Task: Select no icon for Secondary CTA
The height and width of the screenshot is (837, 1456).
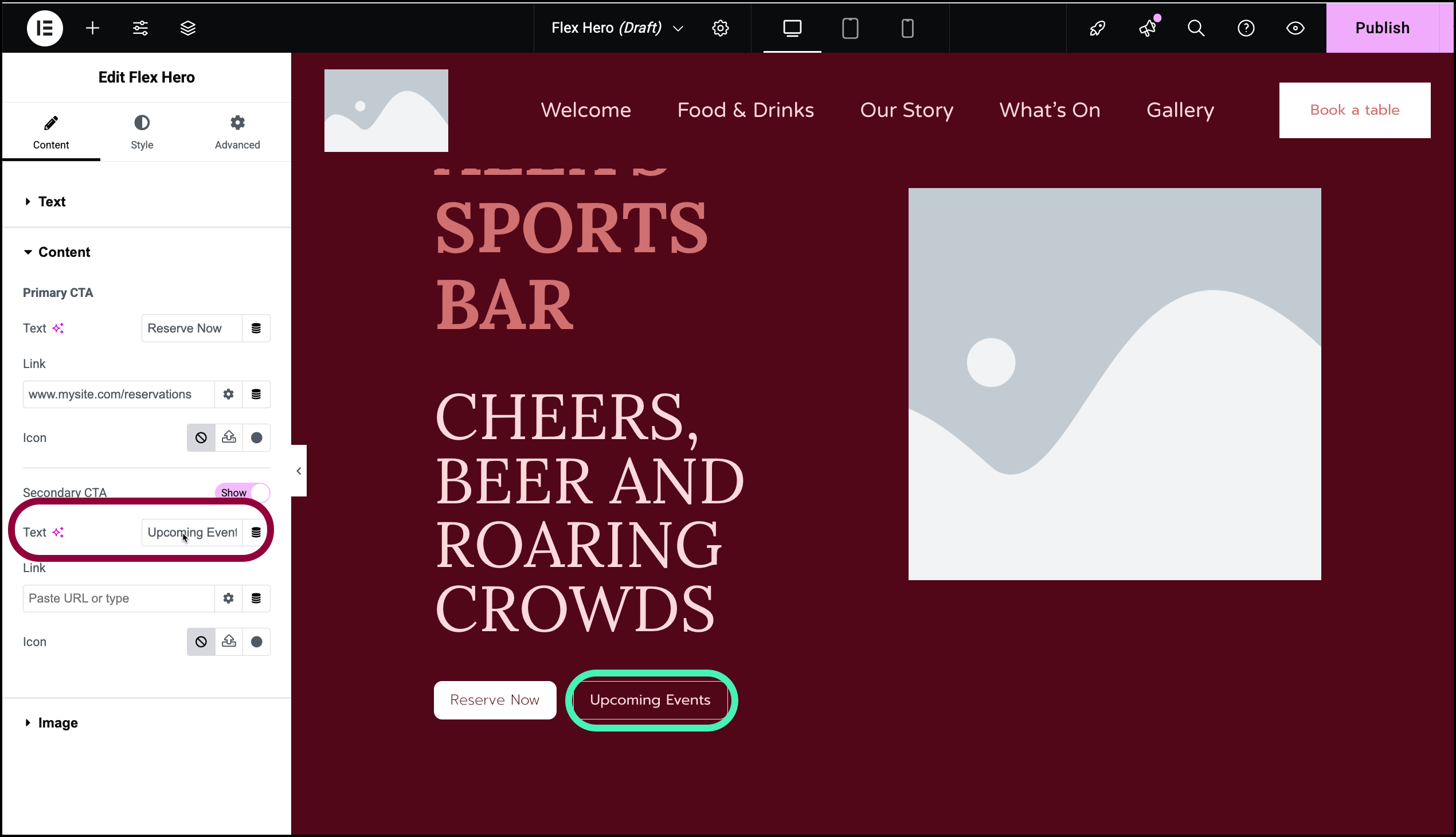Action: [x=201, y=642]
